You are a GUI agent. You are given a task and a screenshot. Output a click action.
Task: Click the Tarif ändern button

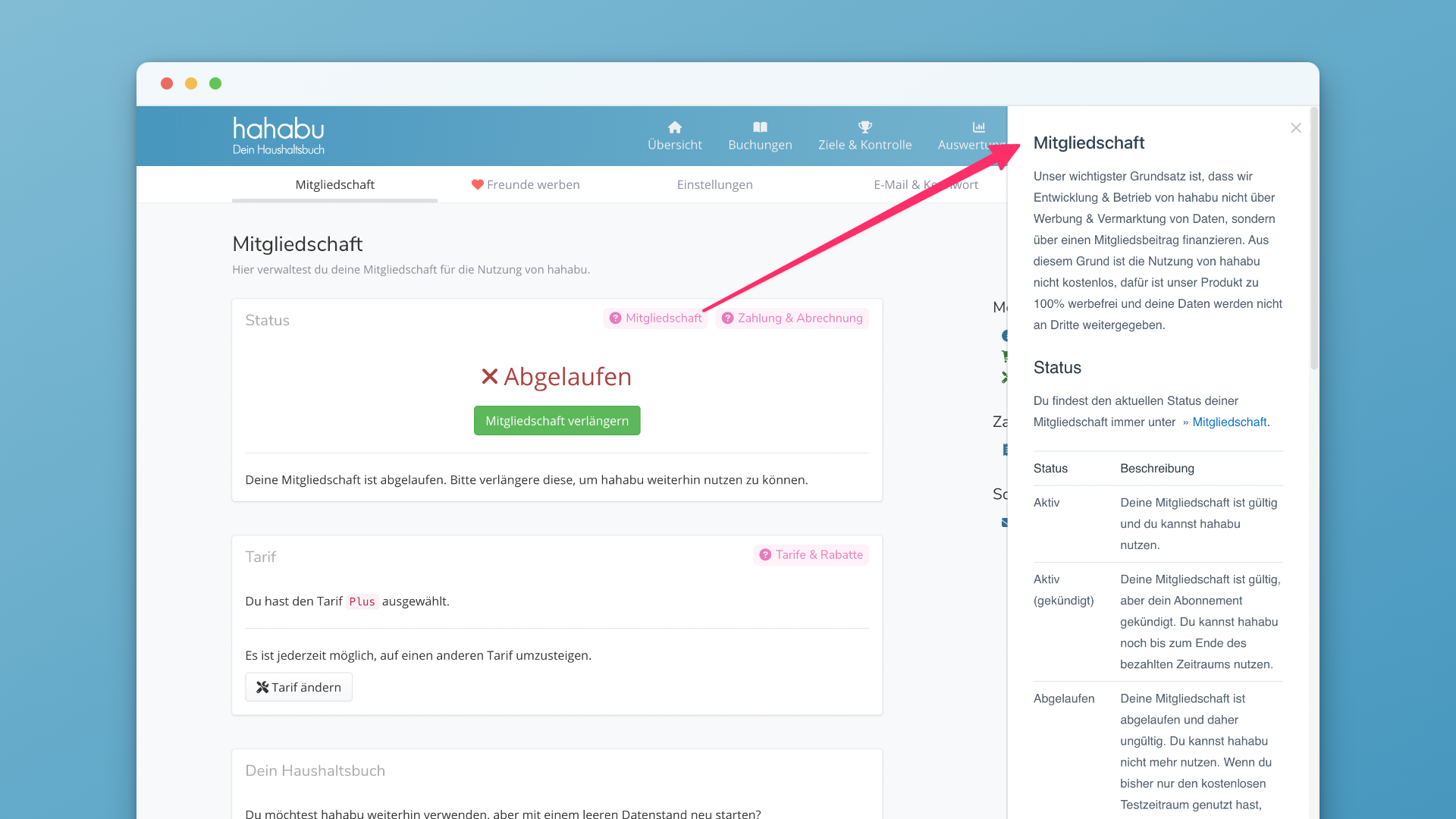point(299,687)
